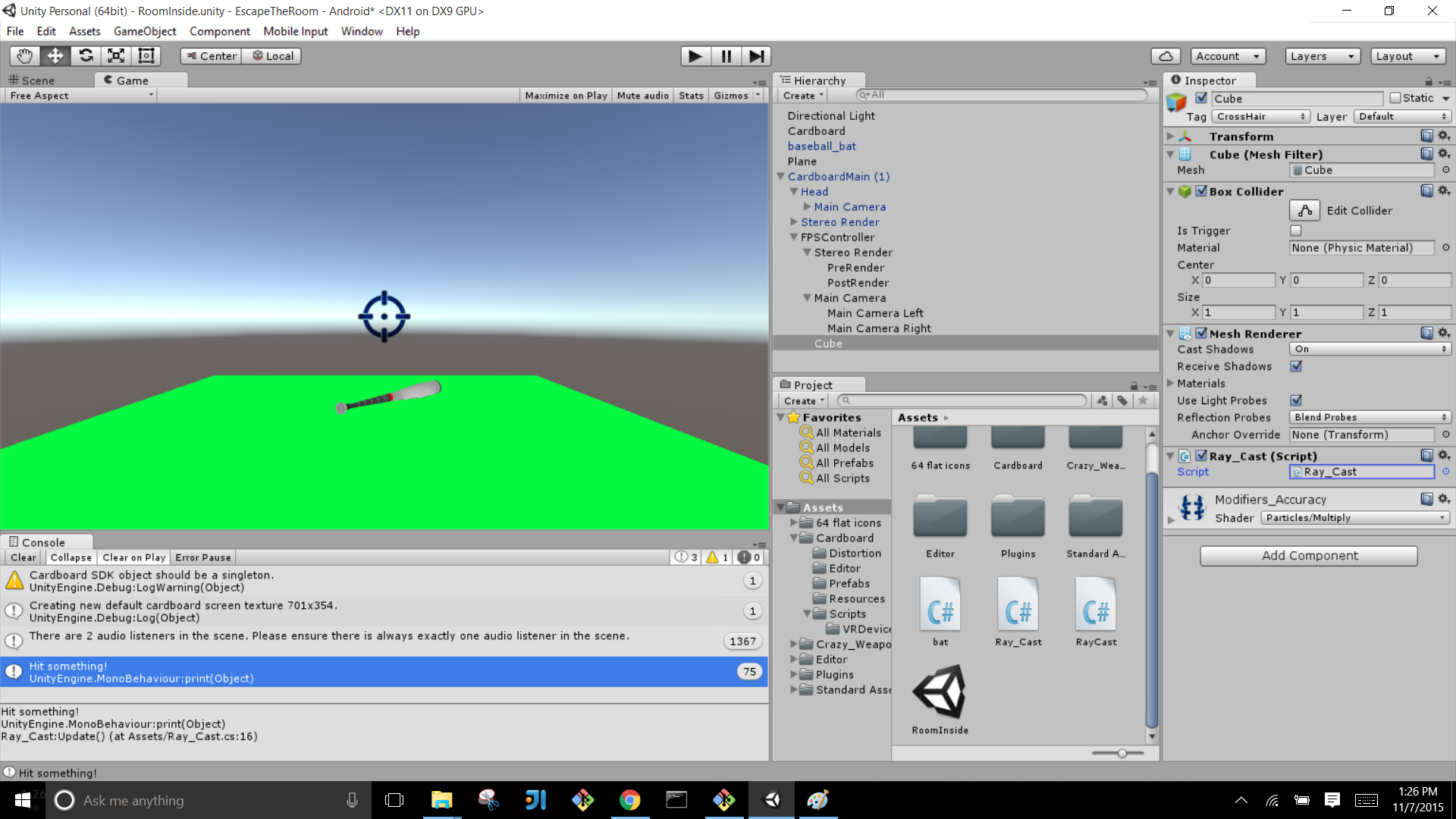The height and width of the screenshot is (819, 1456).
Task: Open the Cast Shadows dropdown
Action: pyautogui.click(x=1370, y=349)
